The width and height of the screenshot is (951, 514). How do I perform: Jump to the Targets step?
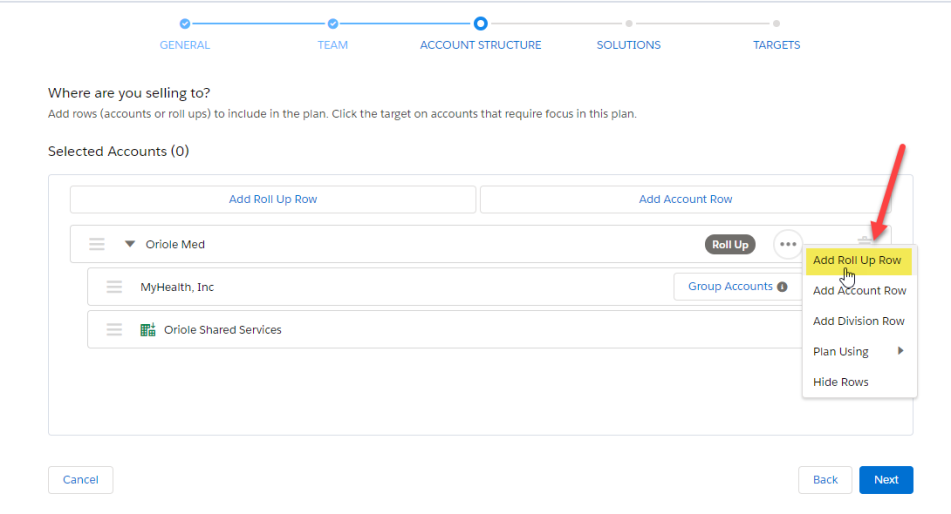776,45
